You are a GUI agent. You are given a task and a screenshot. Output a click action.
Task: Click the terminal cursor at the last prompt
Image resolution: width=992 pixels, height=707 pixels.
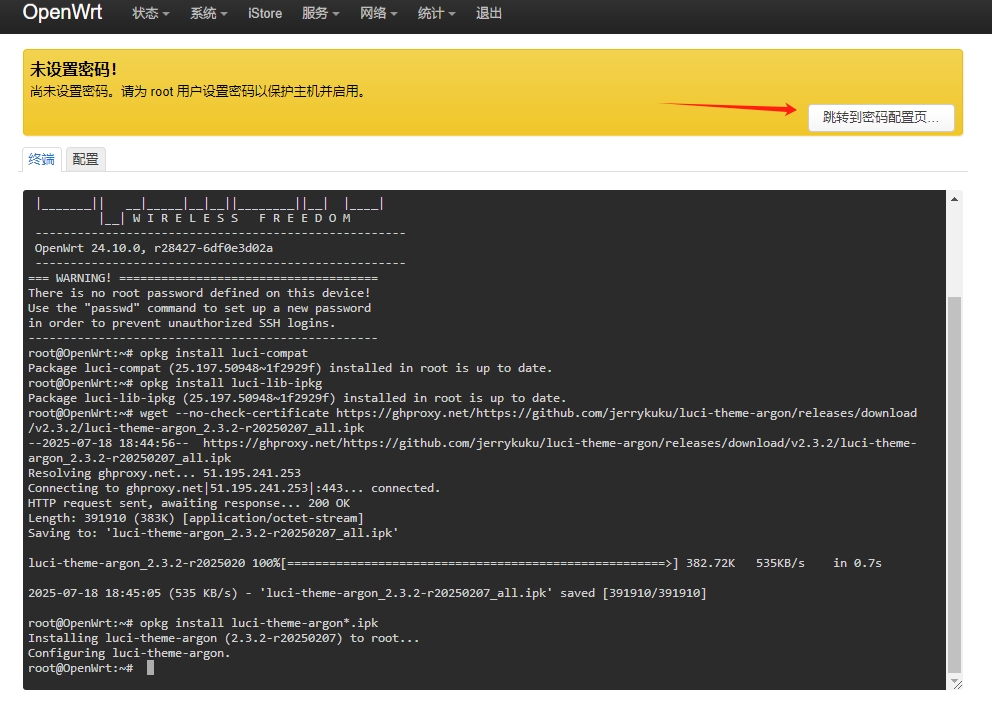[x=151, y=668]
